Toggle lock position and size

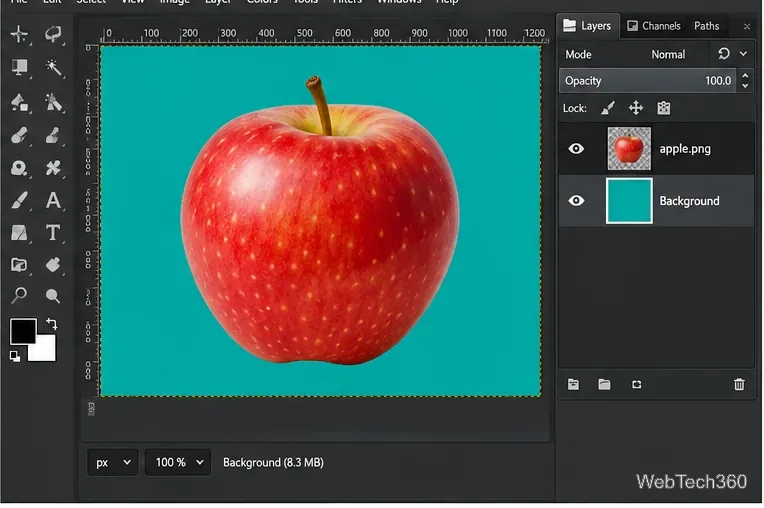tap(636, 108)
